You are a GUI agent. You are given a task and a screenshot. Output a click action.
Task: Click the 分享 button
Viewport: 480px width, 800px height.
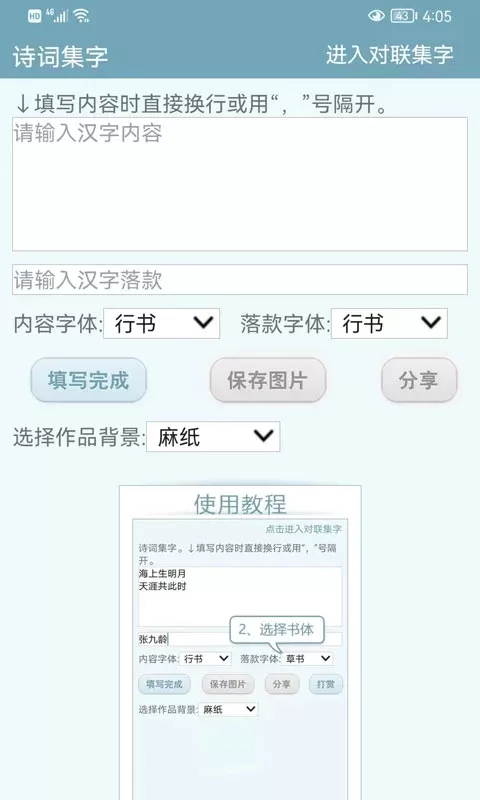tap(419, 381)
